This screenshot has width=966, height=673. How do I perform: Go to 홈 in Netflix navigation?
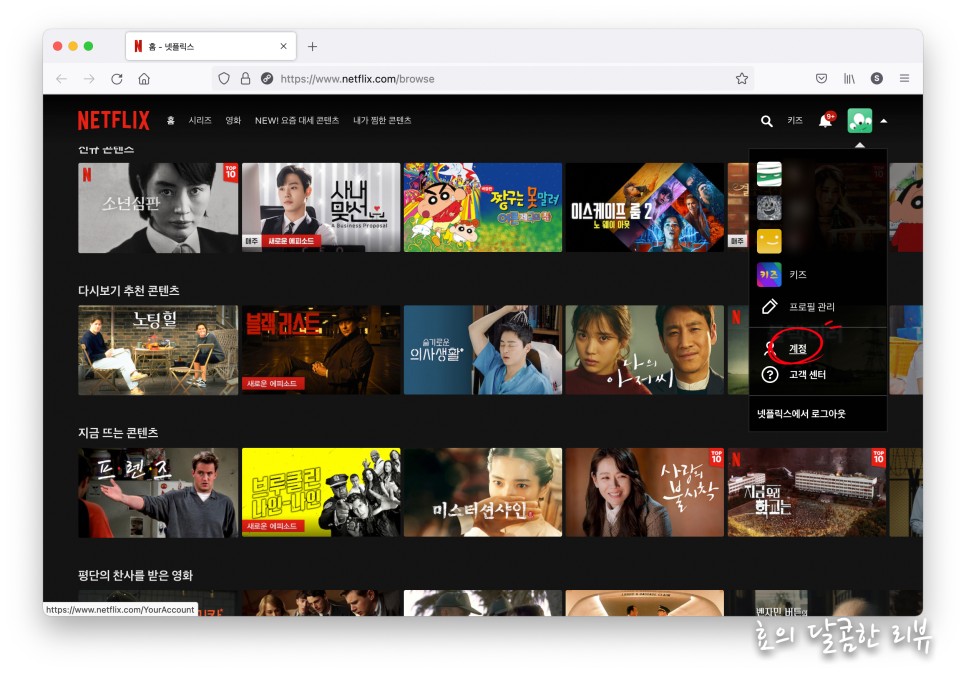[171, 120]
